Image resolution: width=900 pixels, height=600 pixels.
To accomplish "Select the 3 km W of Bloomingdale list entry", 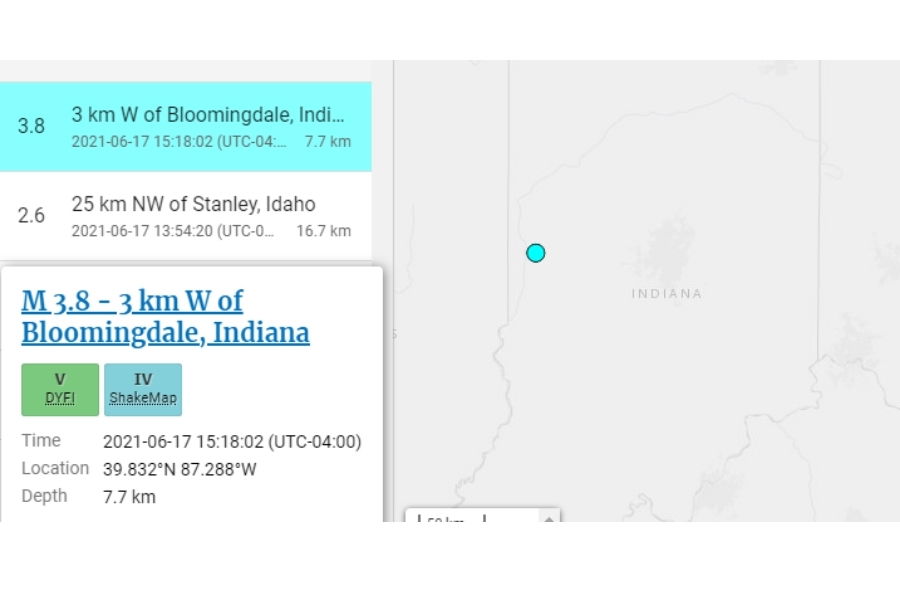I will coord(185,126).
